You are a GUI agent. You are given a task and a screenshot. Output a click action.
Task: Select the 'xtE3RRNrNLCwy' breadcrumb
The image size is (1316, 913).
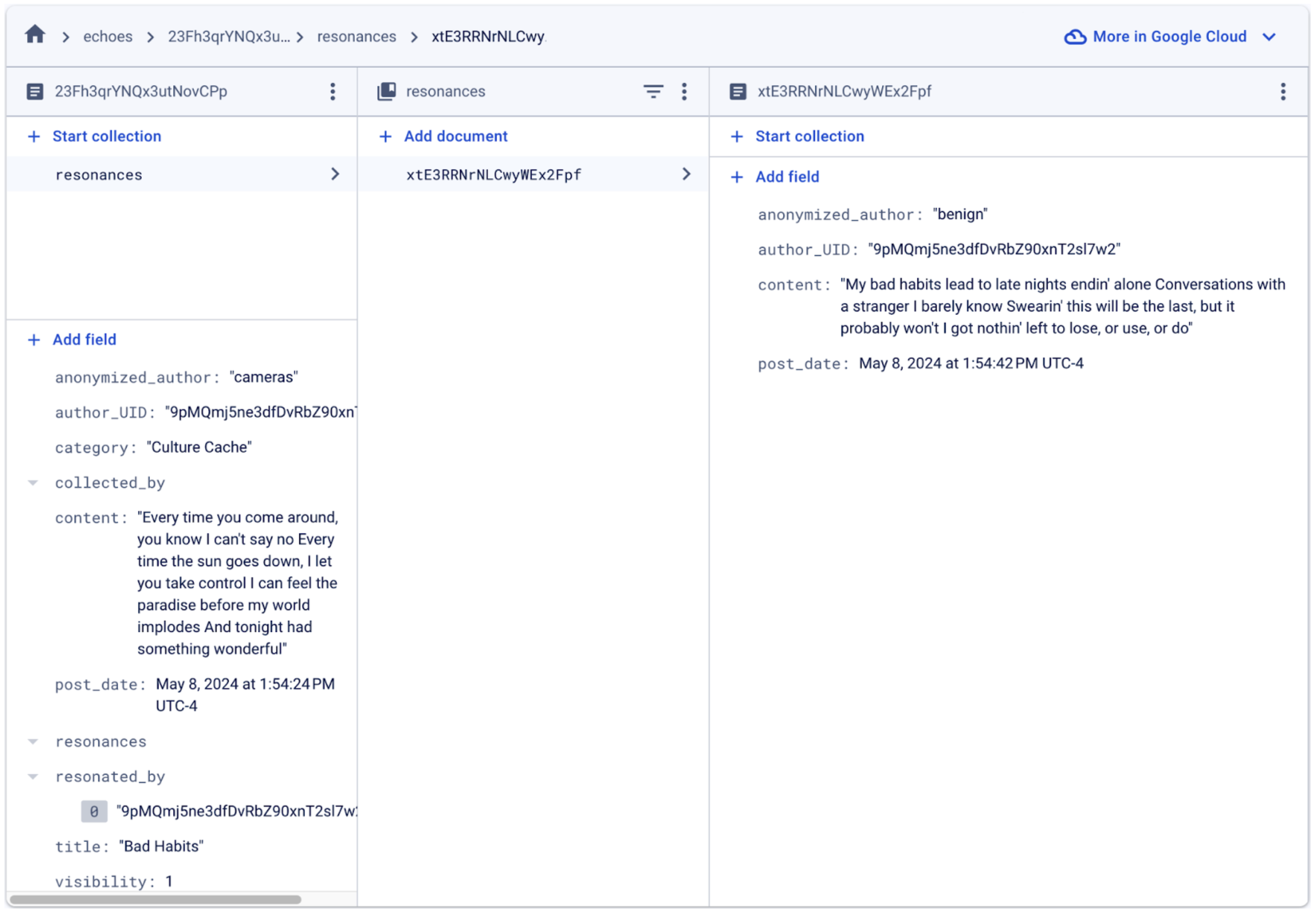point(488,36)
